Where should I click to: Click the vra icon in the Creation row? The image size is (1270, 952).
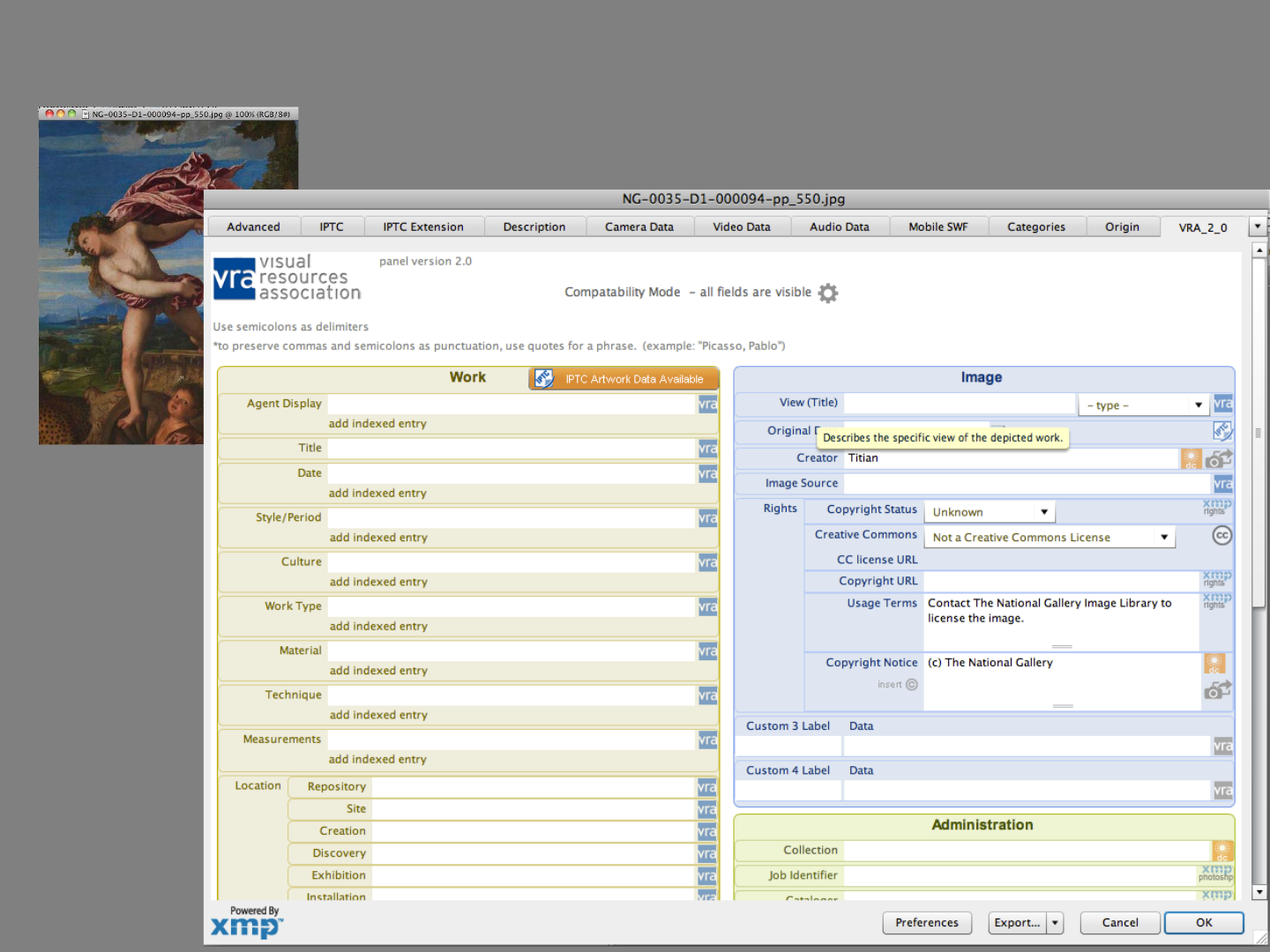707,831
